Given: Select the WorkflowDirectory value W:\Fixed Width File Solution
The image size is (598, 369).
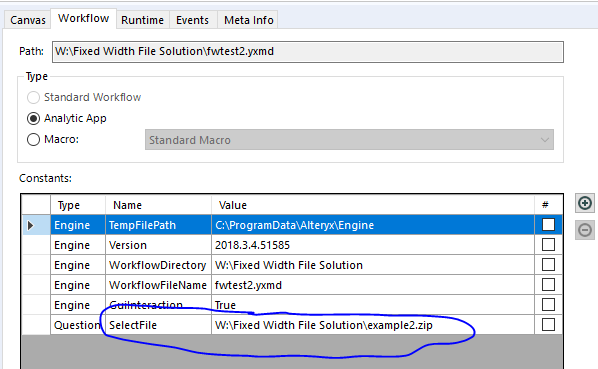Looking at the screenshot, I should pos(373,265).
